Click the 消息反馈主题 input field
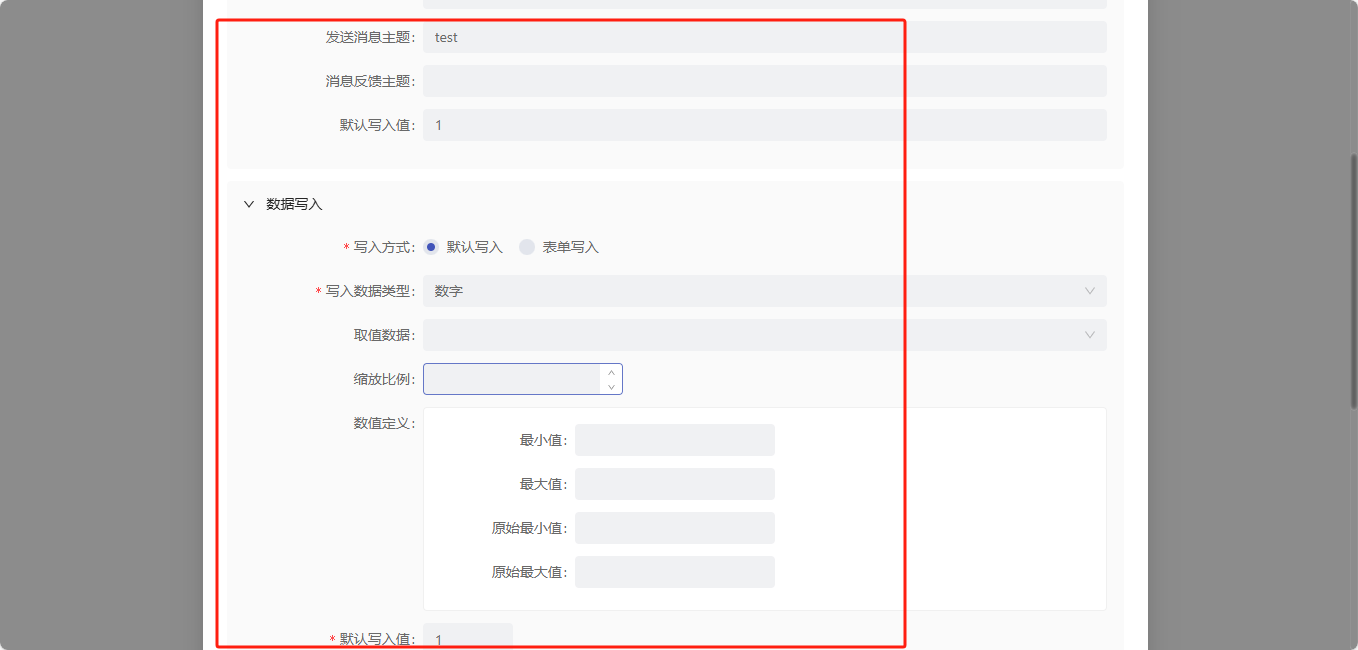1358x650 pixels. 765,81
